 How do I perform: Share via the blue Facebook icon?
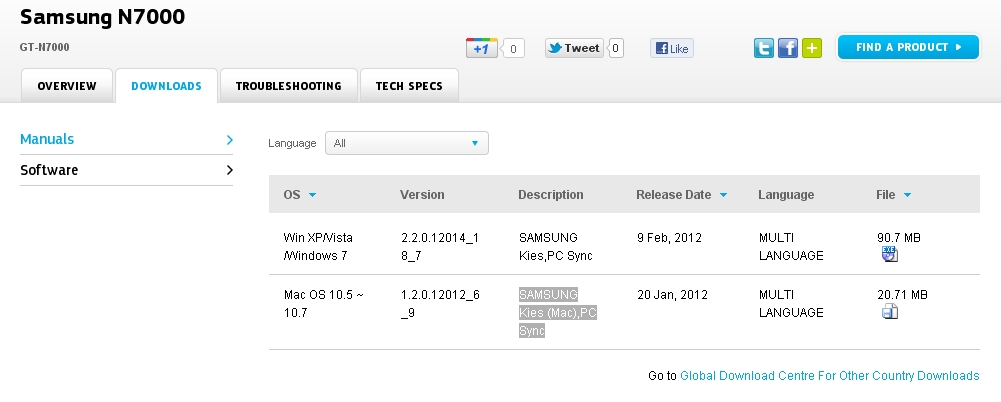point(788,48)
